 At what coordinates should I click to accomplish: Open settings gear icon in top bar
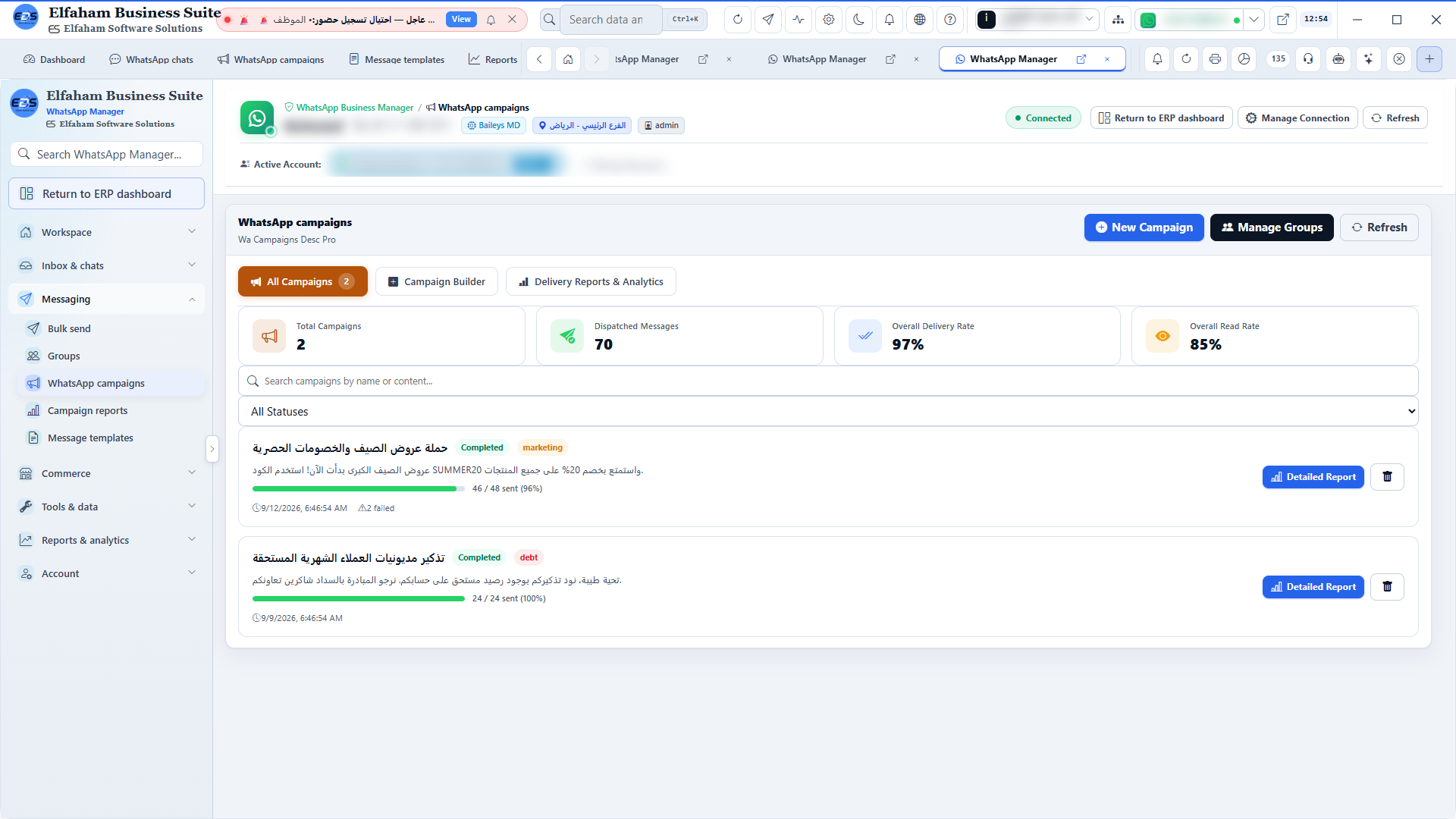click(829, 20)
